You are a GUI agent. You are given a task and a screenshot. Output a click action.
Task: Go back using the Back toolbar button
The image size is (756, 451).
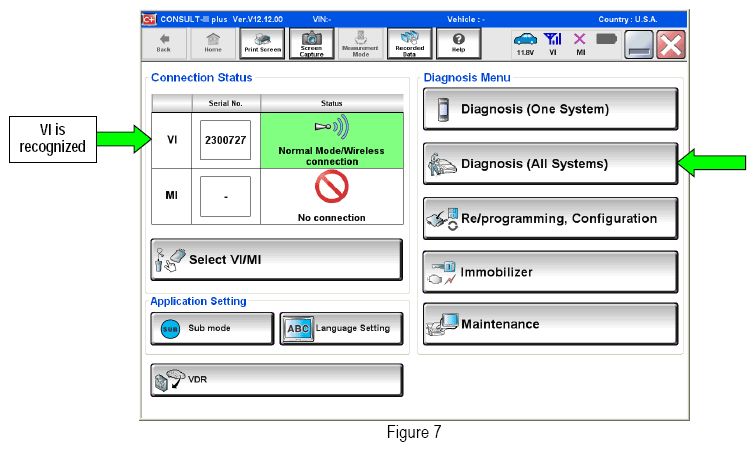click(x=164, y=43)
